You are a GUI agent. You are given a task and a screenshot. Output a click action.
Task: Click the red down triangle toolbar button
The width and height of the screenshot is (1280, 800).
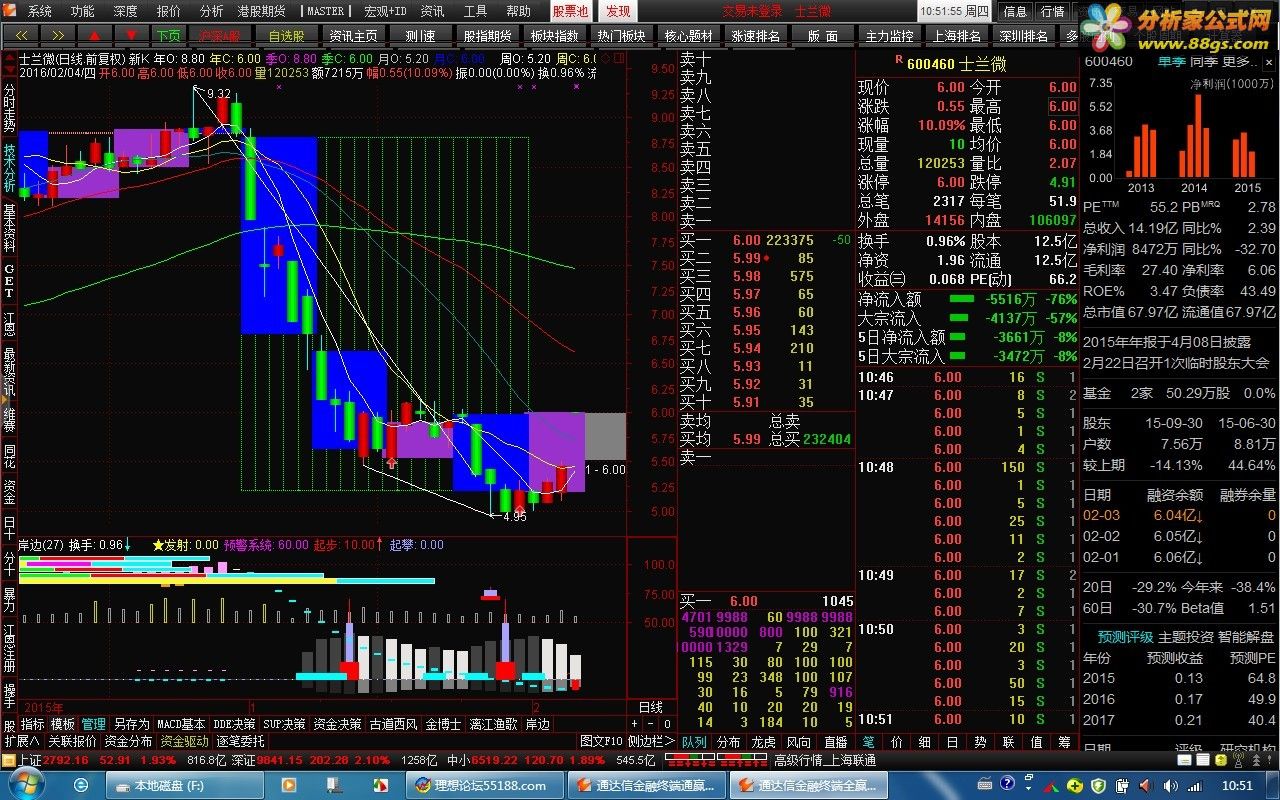(x=131, y=35)
